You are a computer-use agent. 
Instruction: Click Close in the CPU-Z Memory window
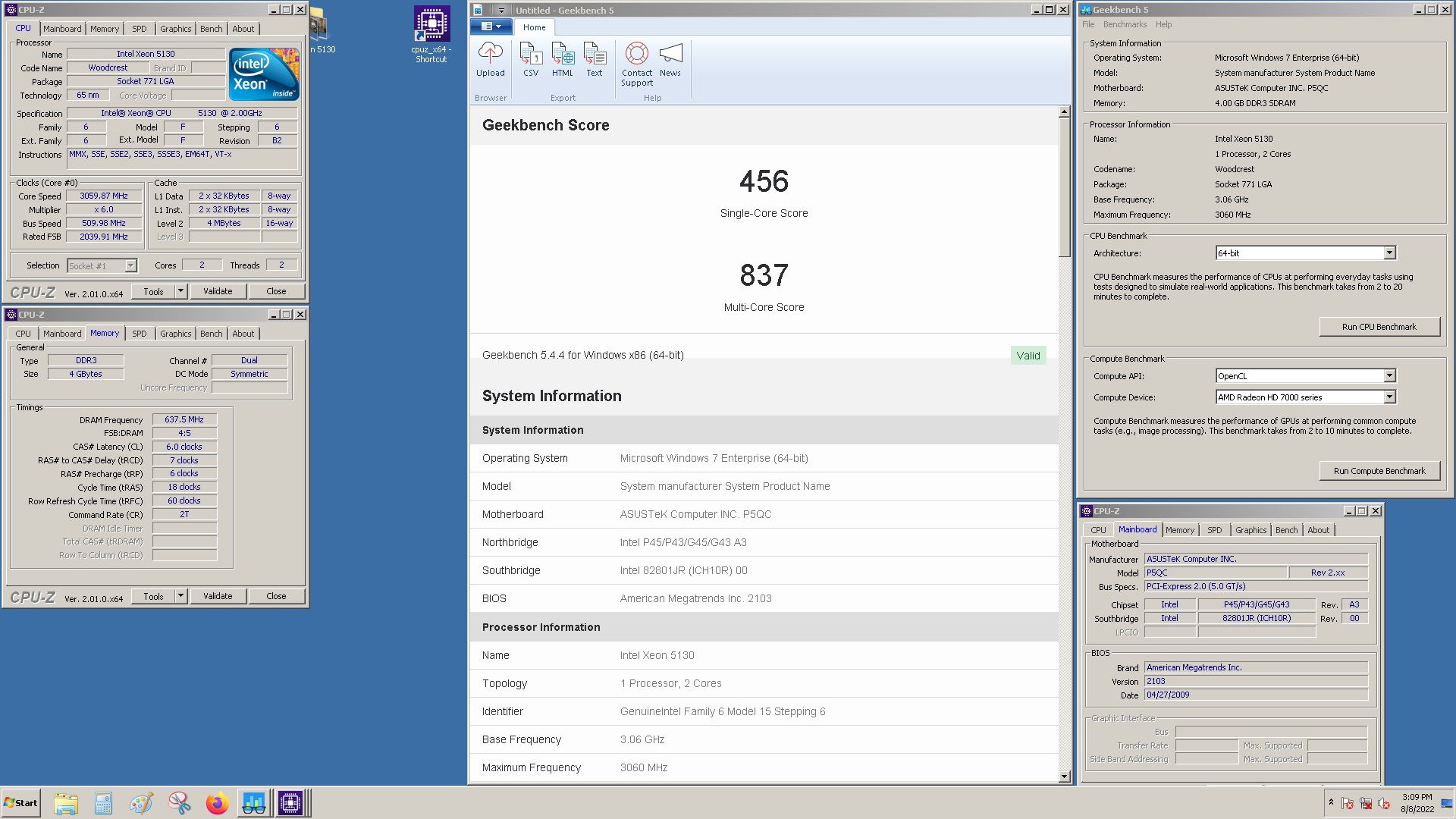click(x=276, y=596)
